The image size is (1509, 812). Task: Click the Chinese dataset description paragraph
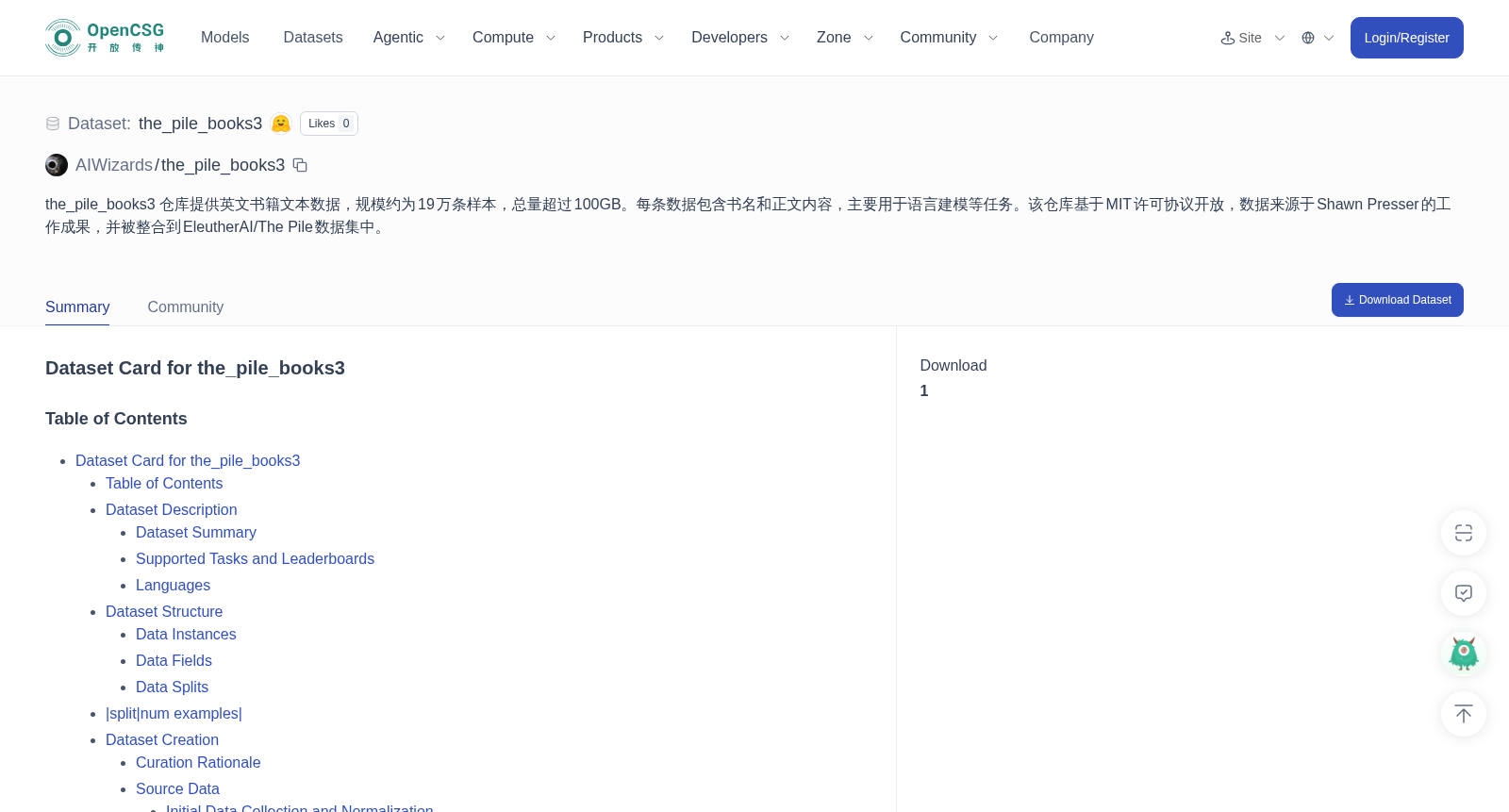pyautogui.click(x=748, y=215)
